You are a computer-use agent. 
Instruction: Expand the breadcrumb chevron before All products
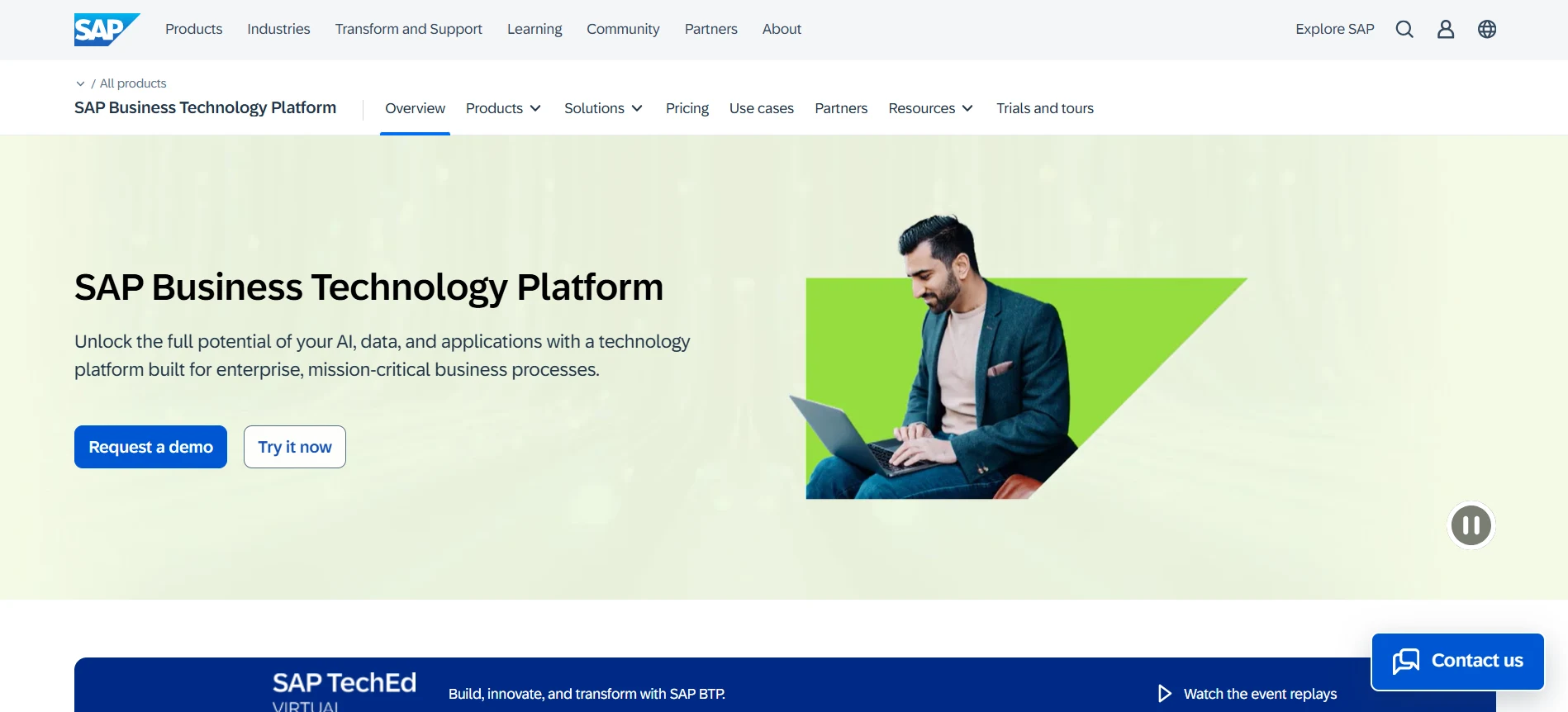[80, 83]
